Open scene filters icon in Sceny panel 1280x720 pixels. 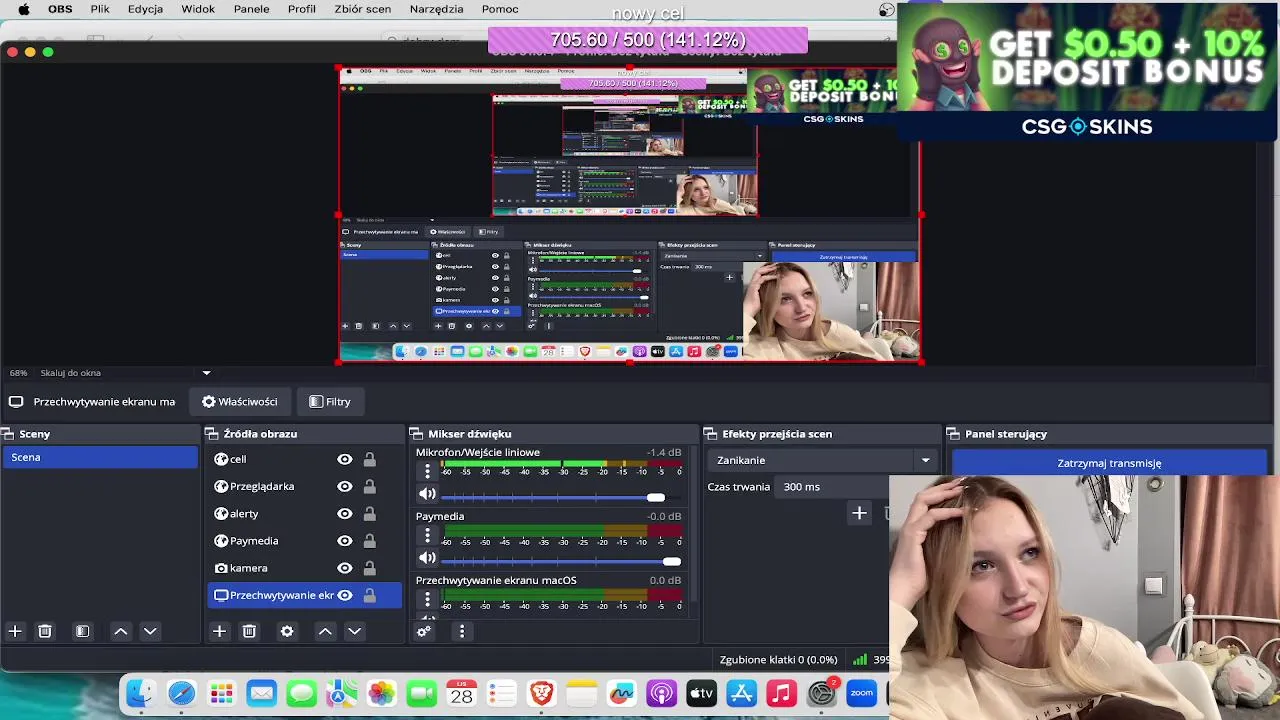83,631
